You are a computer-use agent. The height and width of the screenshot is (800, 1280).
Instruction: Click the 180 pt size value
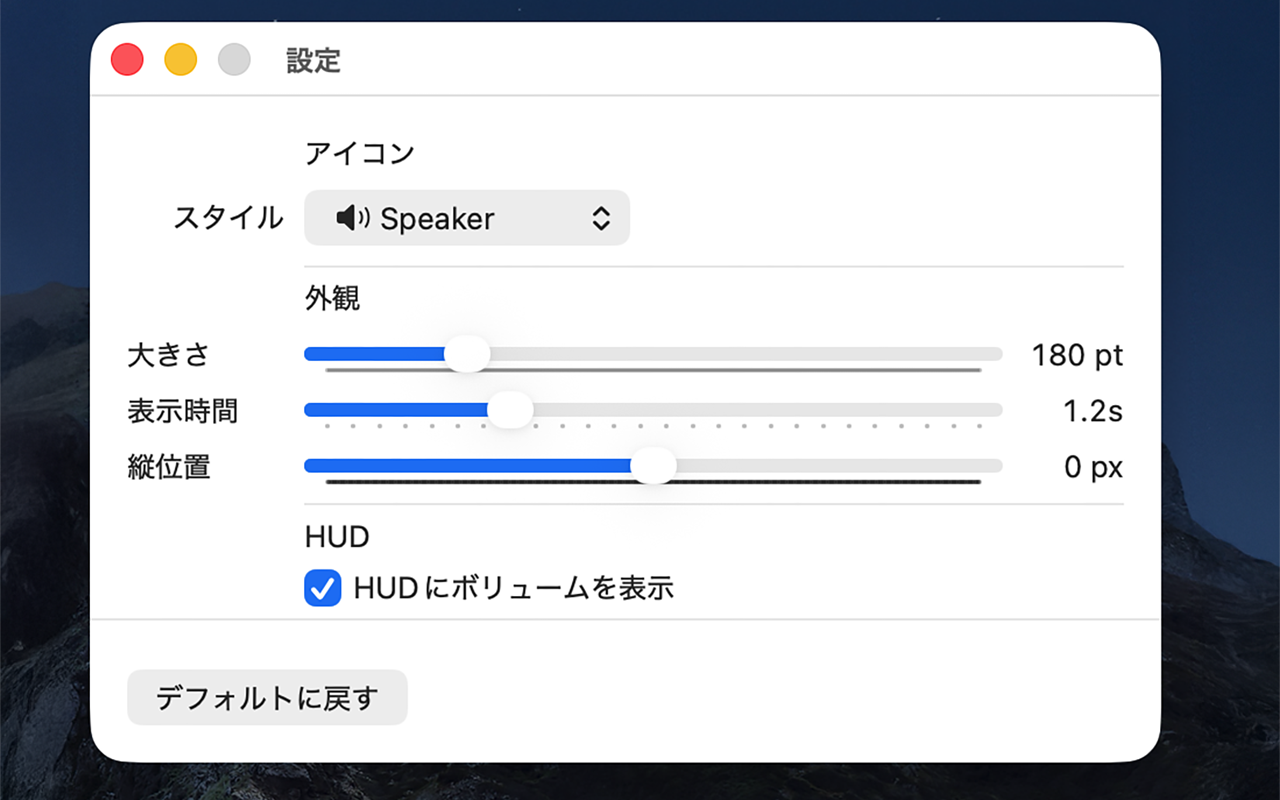tap(1077, 355)
